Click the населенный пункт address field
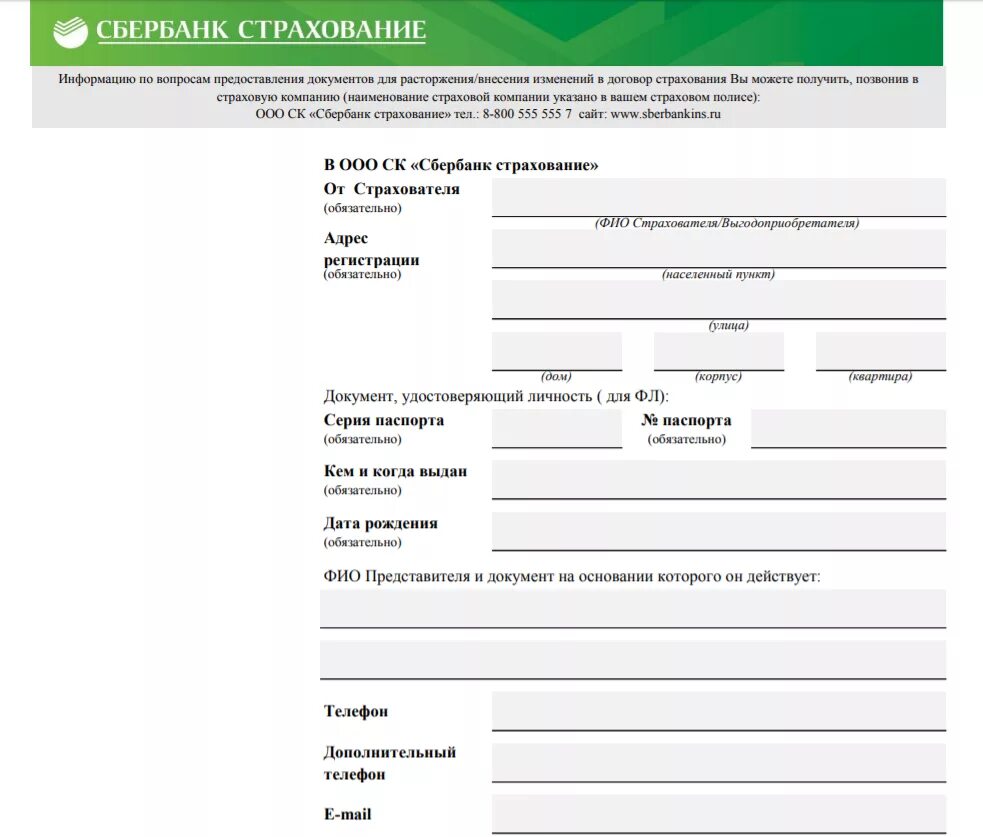983x837 pixels. [x=718, y=248]
